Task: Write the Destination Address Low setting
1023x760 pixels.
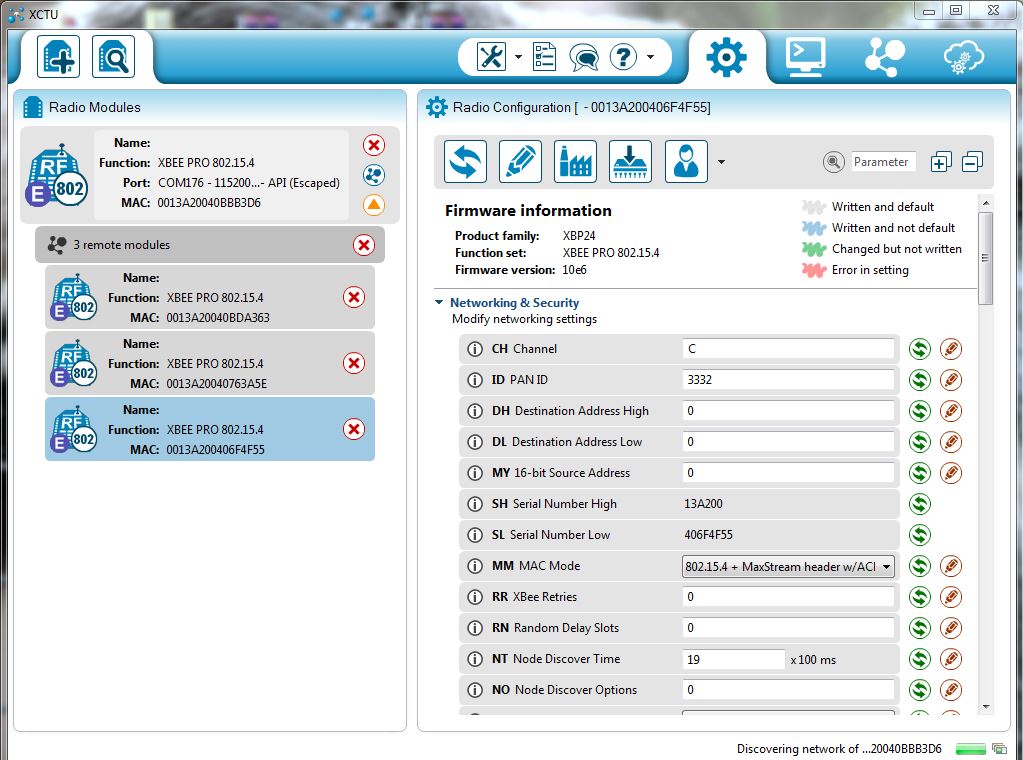Action: (x=951, y=442)
